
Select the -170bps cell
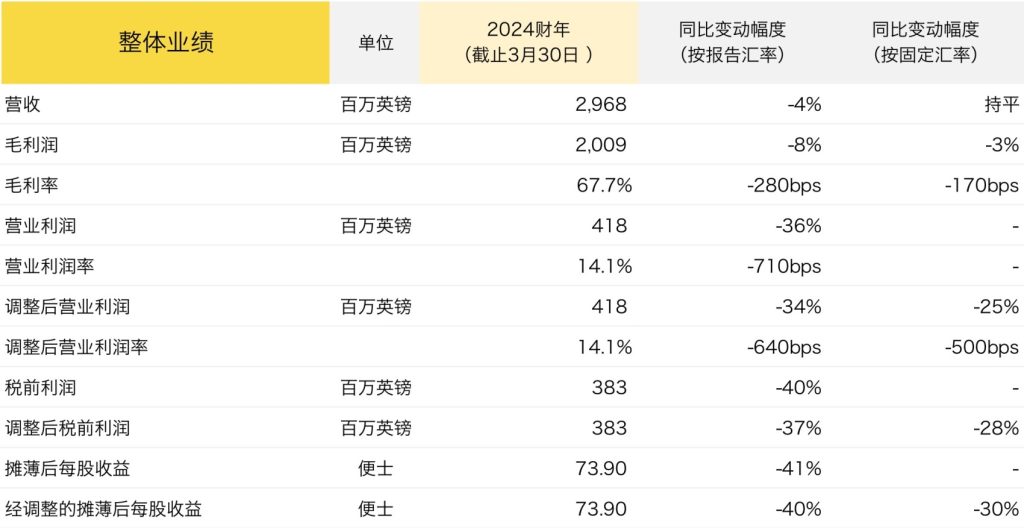tap(982, 185)
